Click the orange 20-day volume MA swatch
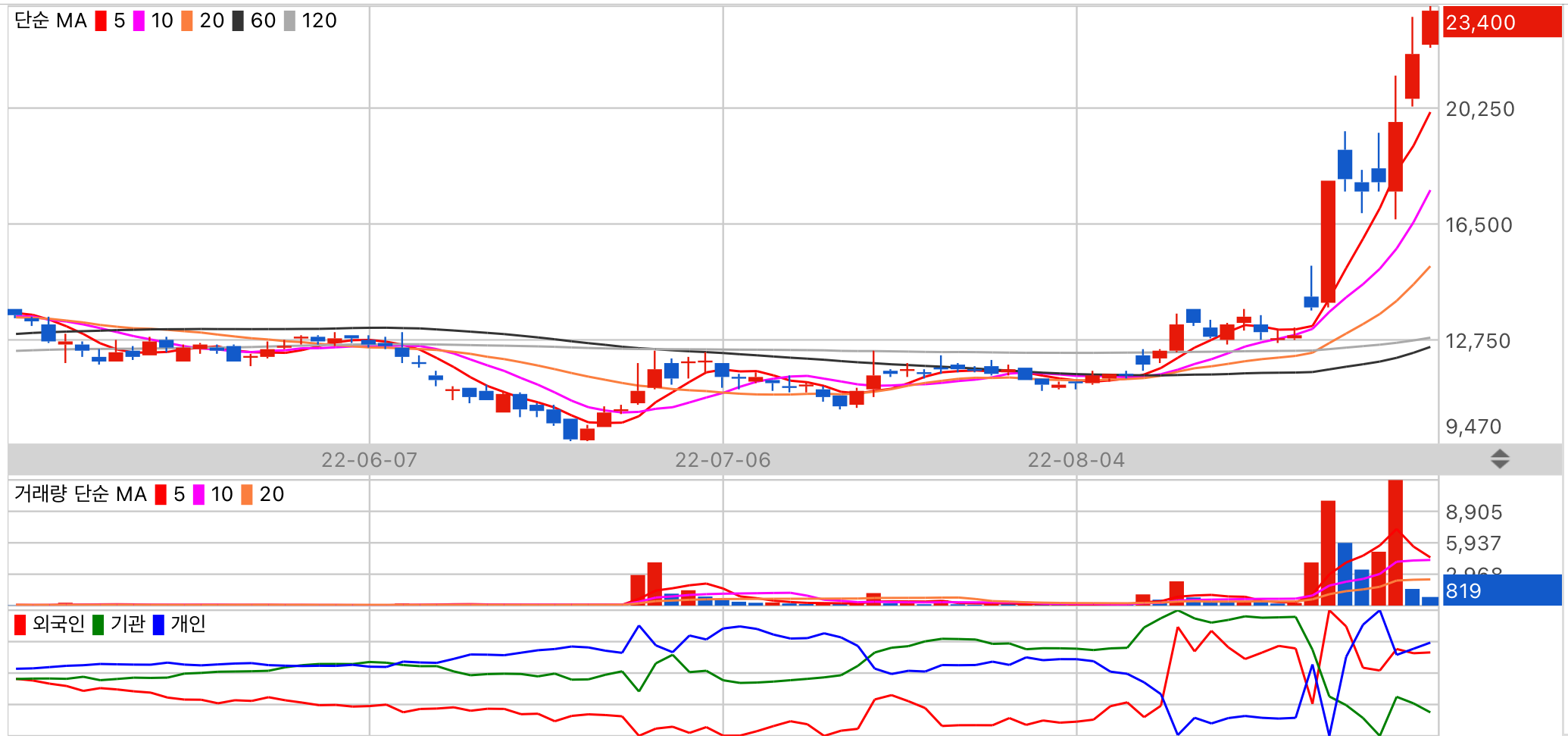This screenshot has height=742, width=1568. tap(247, 494)
